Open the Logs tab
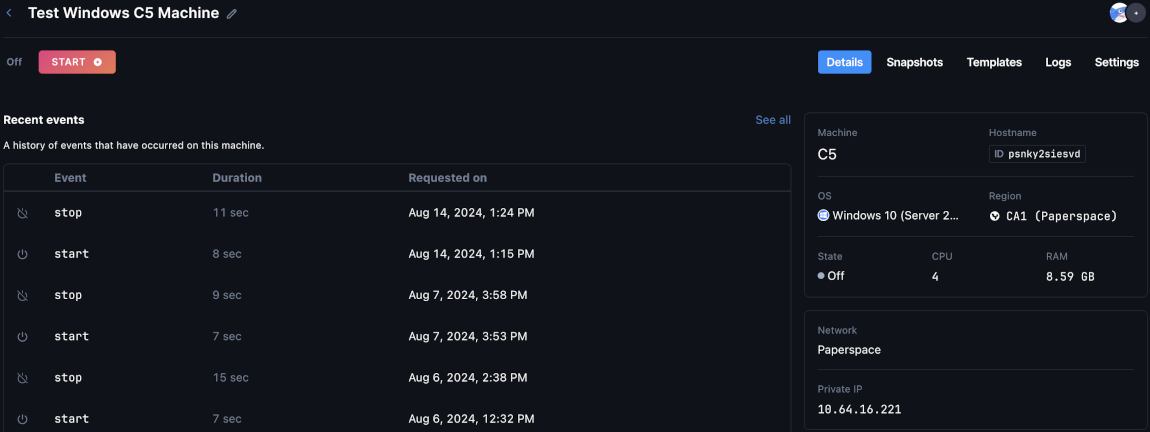Image resolution: width=1150 pixels, height=432 pixels. point(1058,62)
